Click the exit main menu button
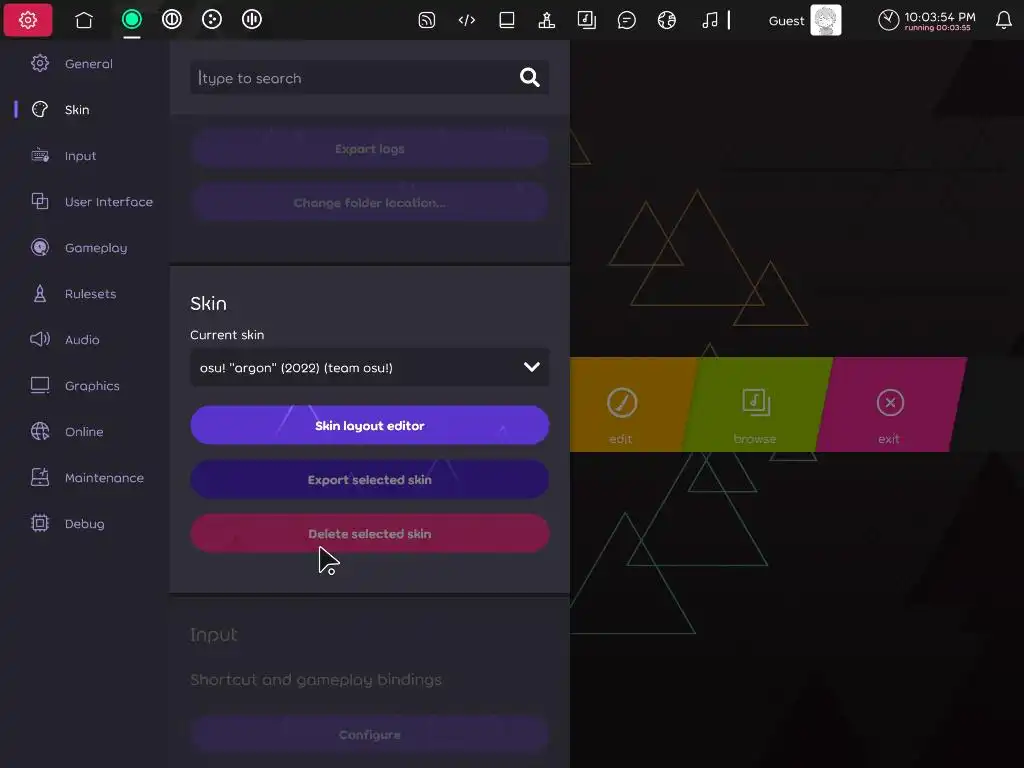The width and height of the screenshot is (1024, 768). pyautogui.click(x=891, y=405)
